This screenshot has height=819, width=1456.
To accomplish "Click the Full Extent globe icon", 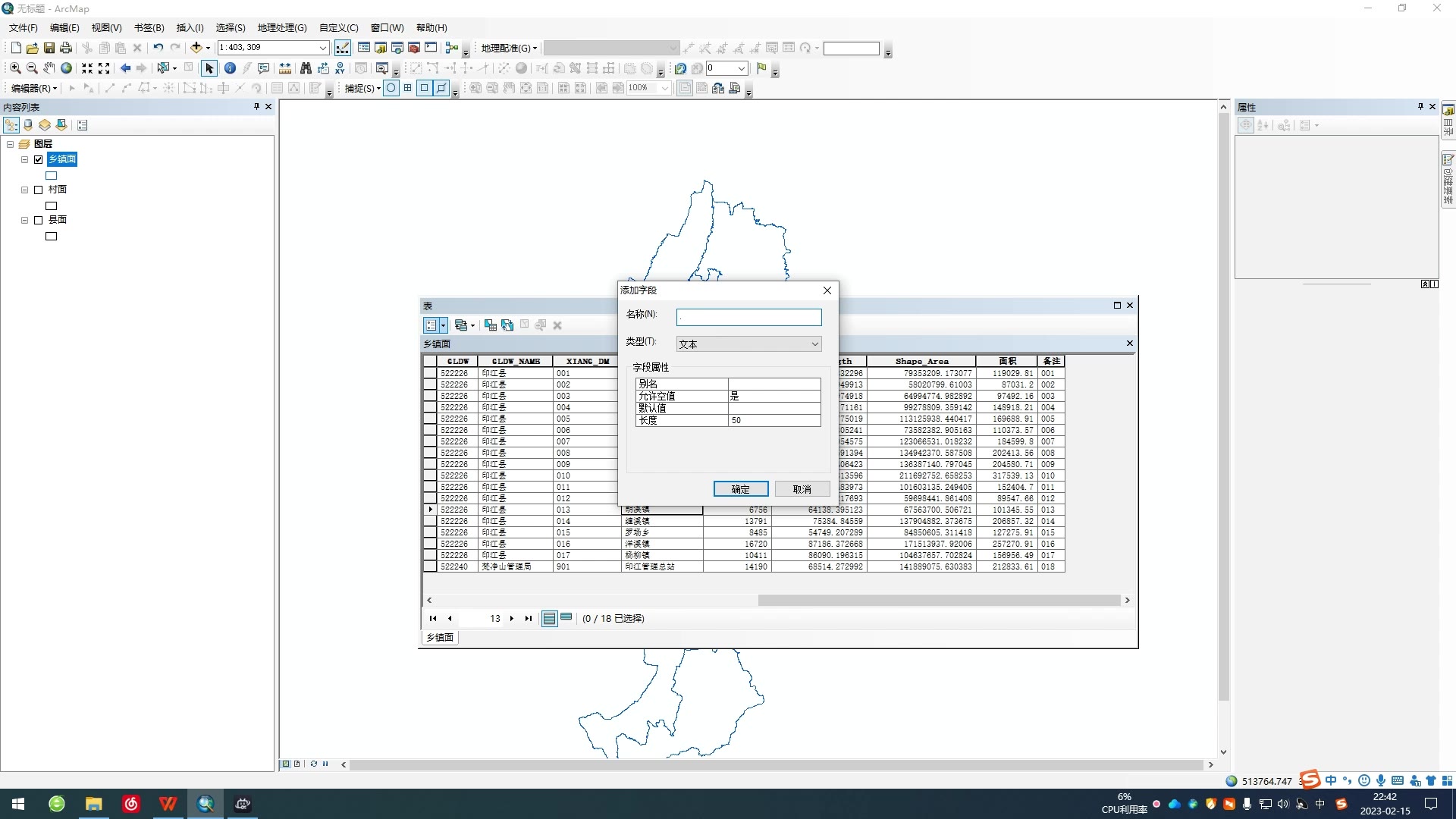I will point(66,67).
